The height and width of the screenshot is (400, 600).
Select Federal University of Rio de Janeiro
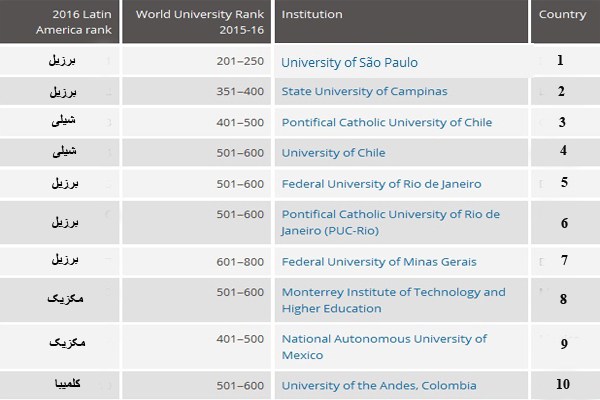381,184
